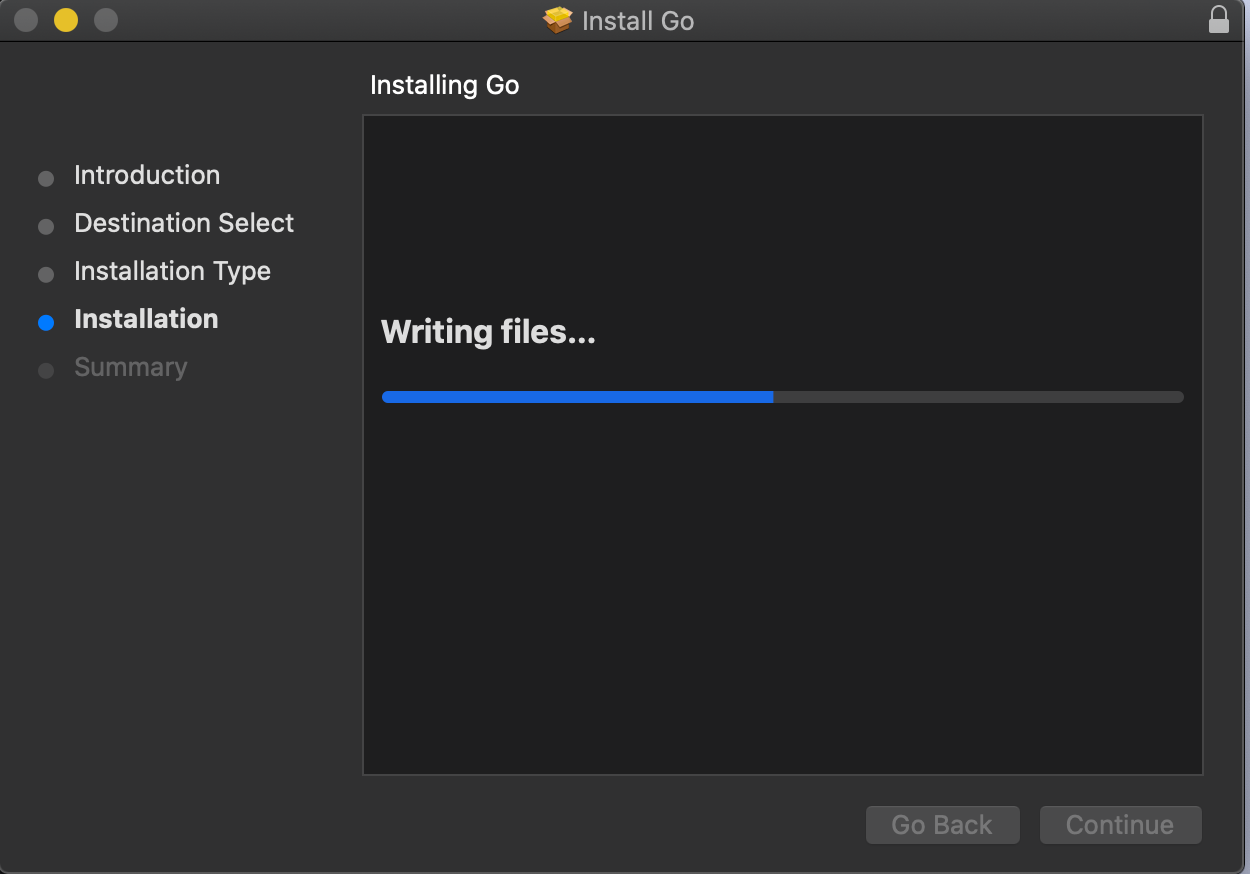The width and height of the screenshot is (1250, 874).
Task: Click the Continue button
Action: point(1120,825)
